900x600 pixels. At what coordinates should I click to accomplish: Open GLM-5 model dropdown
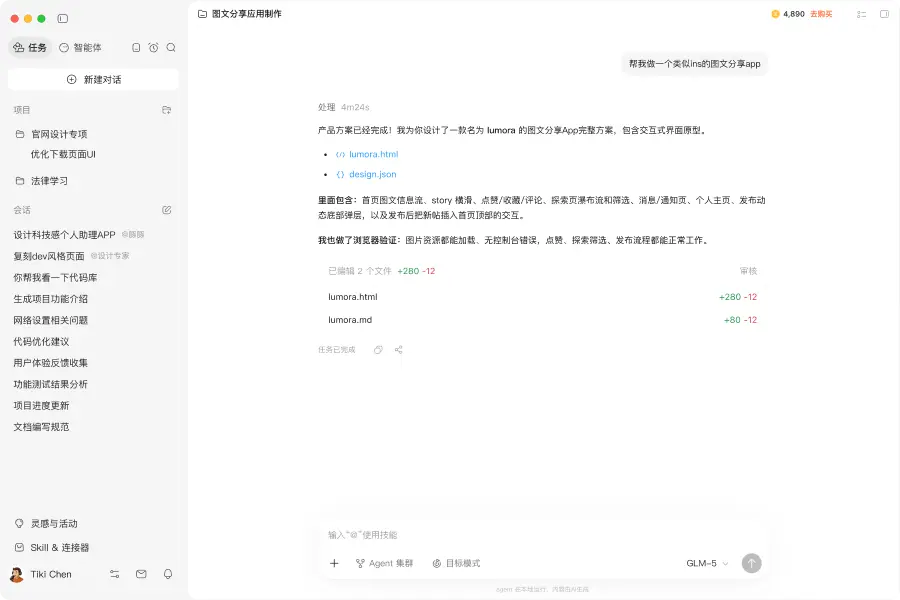(x=707, y=563)
